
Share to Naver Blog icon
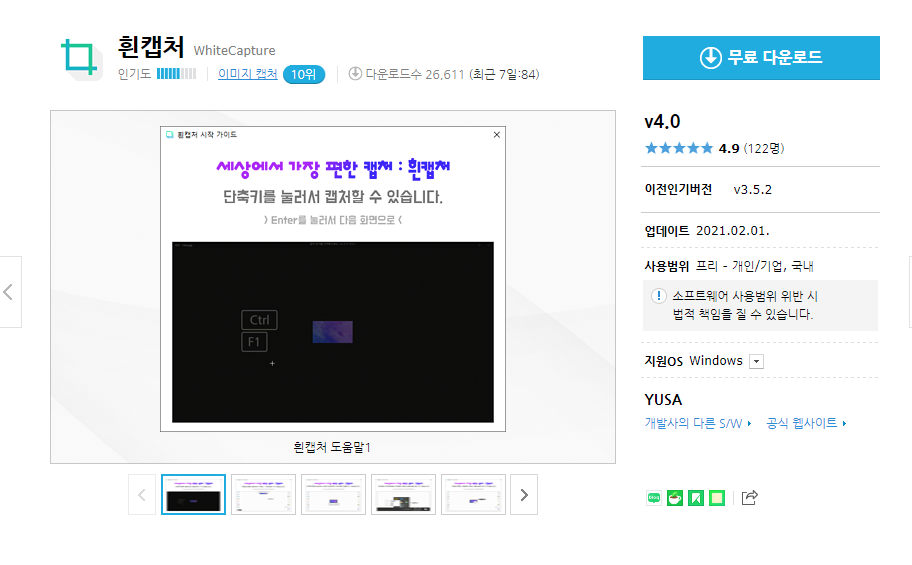[654, 498]
